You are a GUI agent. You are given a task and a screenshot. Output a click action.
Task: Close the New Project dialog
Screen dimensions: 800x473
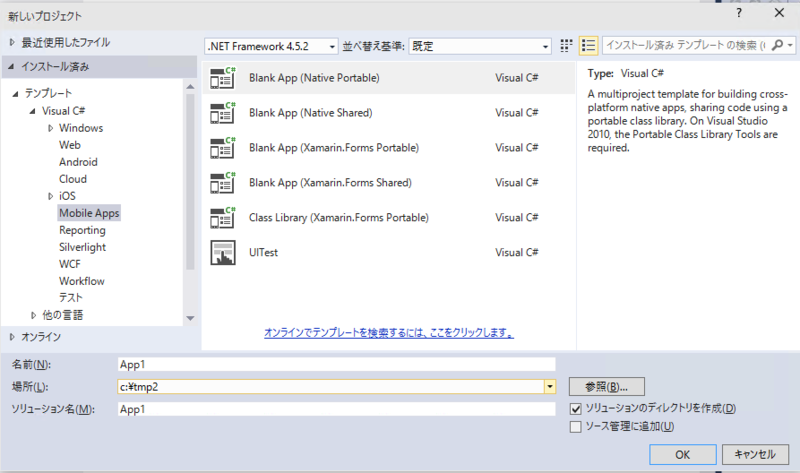click(x=779, y=13)
